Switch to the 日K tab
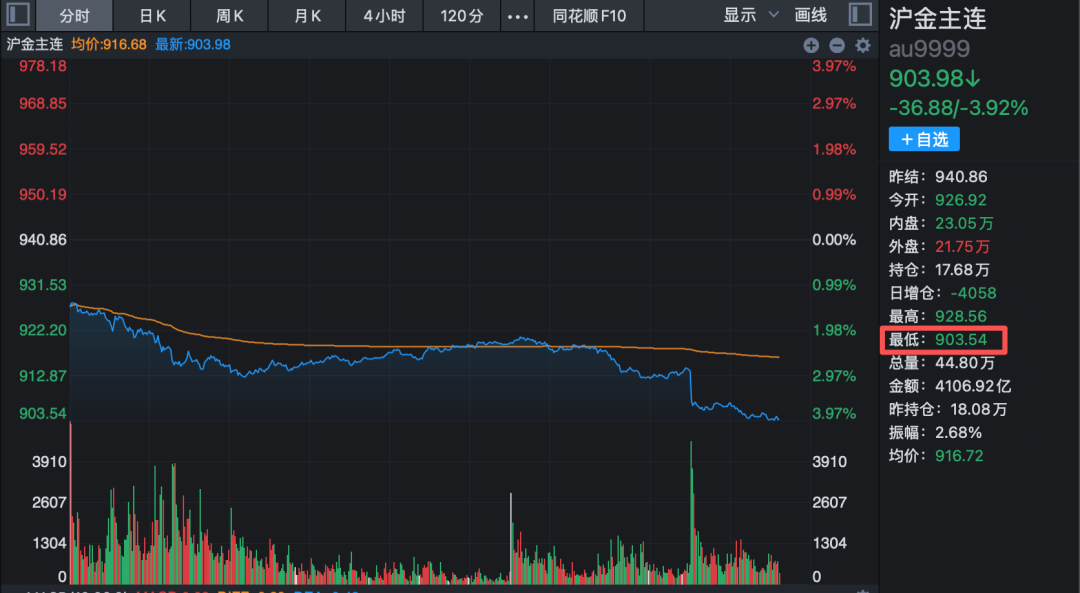 click(x=152, y=15)
